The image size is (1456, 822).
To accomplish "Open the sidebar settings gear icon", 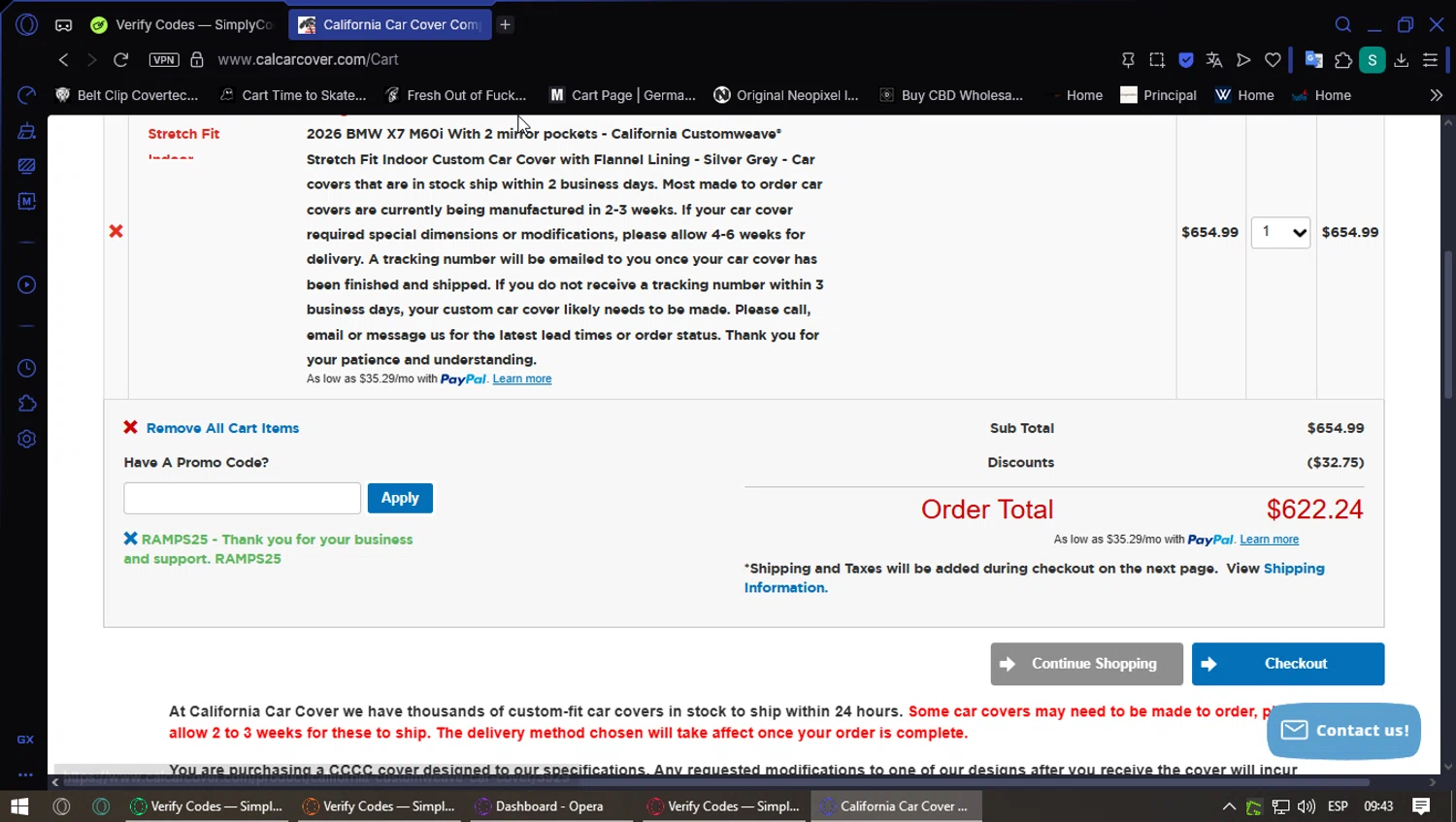I will pos(27,440).
